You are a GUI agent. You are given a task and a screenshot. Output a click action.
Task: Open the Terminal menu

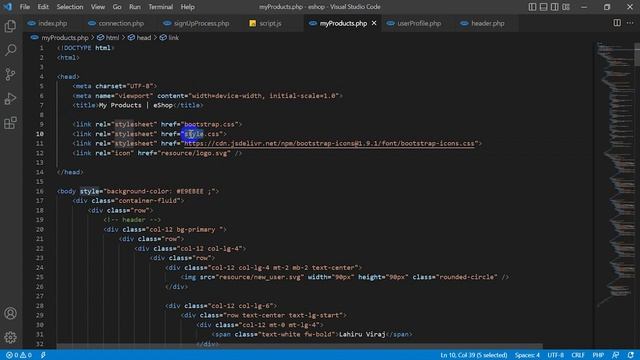click(x=160, y=7)
